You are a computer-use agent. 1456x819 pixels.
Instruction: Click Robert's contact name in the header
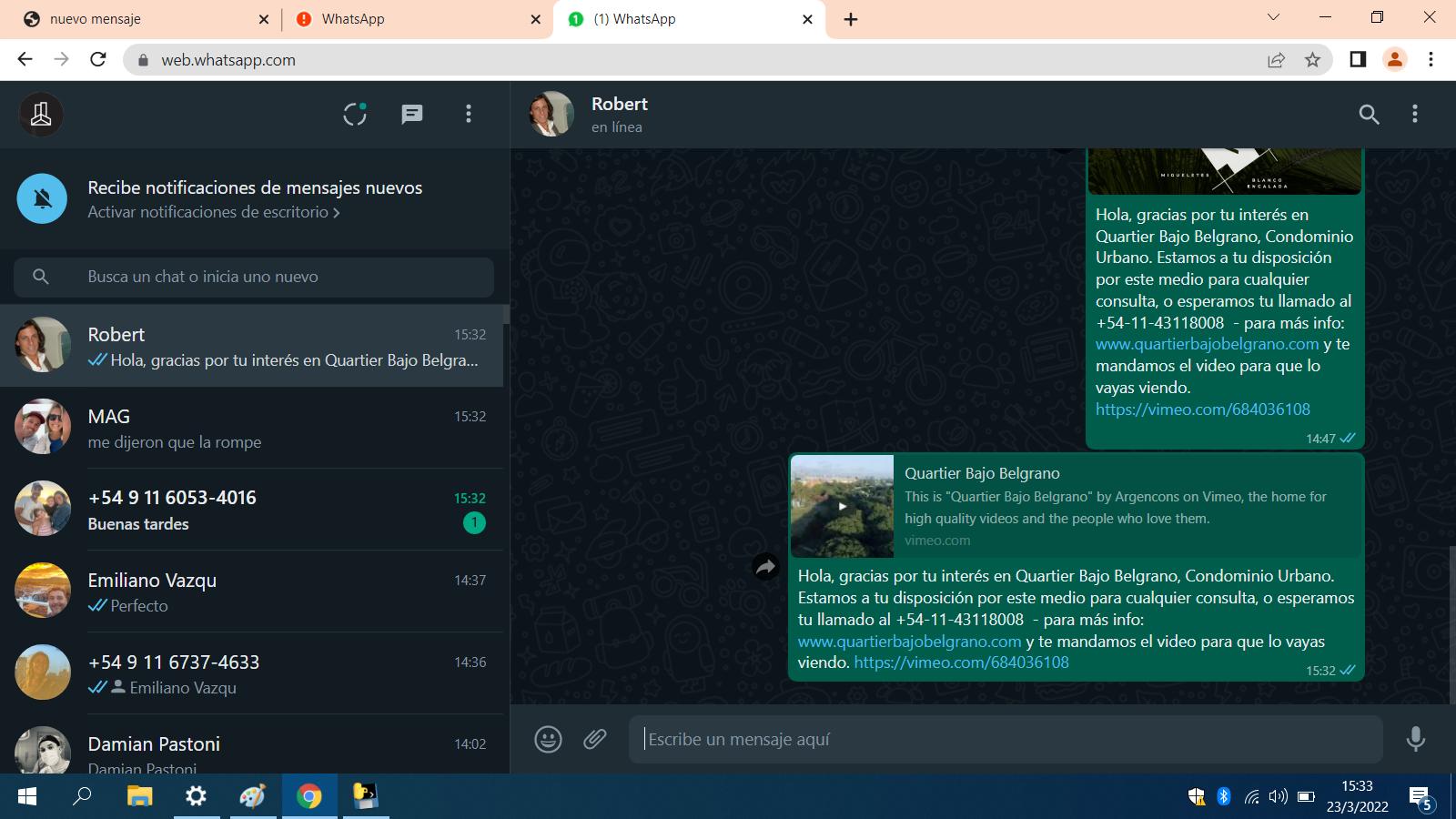coord(620,104)
